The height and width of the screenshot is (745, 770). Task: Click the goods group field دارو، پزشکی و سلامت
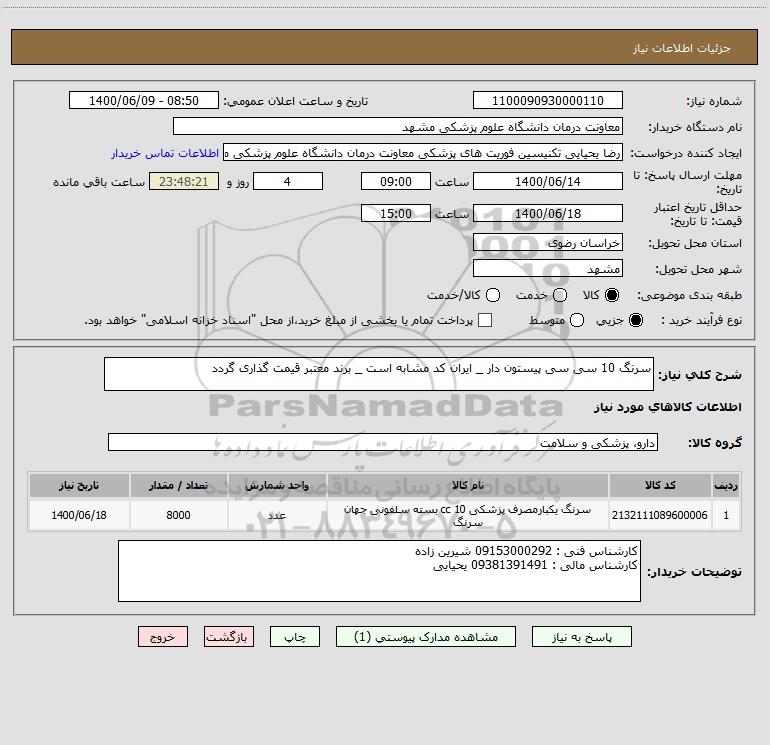pos(383,442)
